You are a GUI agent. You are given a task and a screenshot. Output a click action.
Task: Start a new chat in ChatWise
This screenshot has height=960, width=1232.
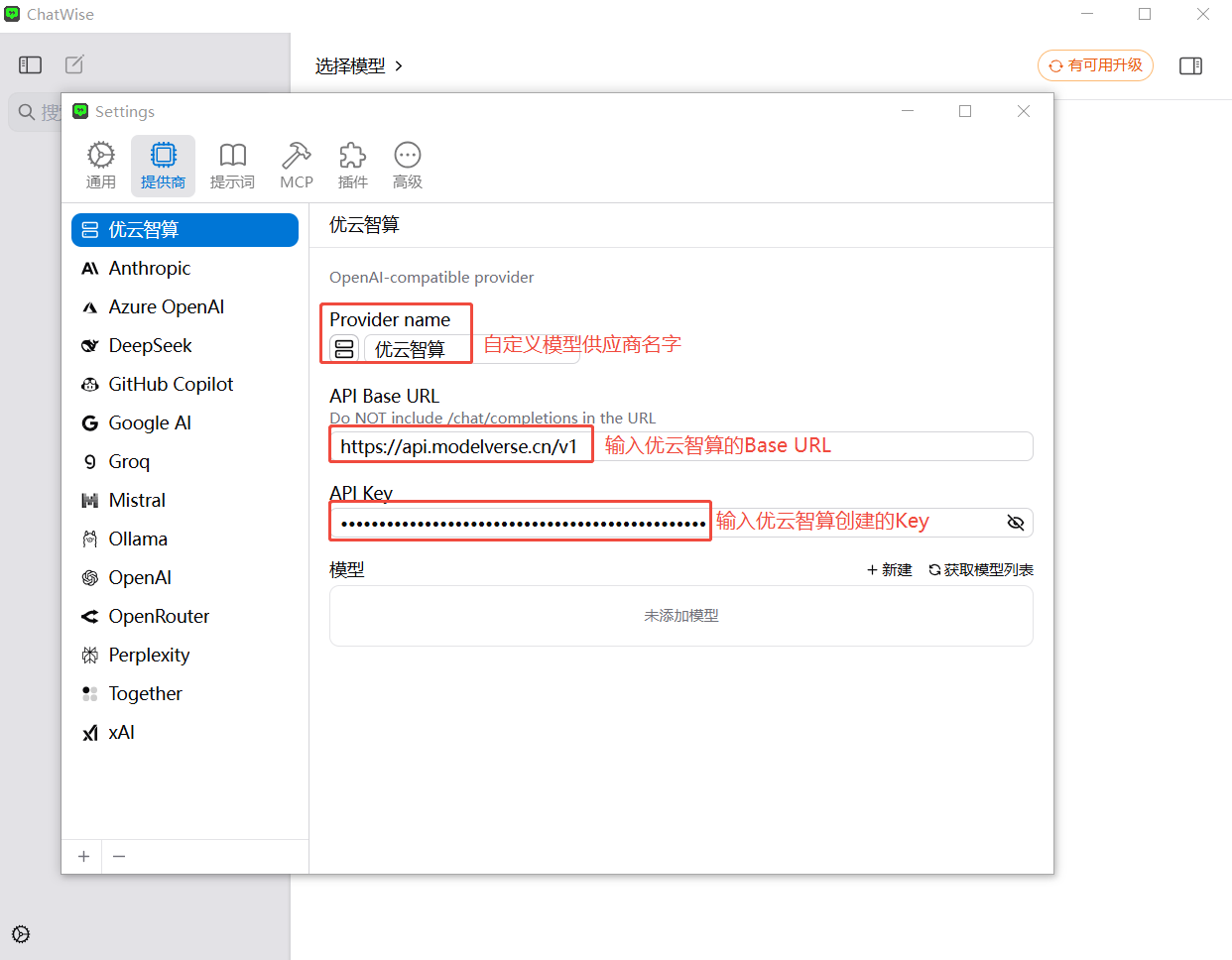pos(74,65)
